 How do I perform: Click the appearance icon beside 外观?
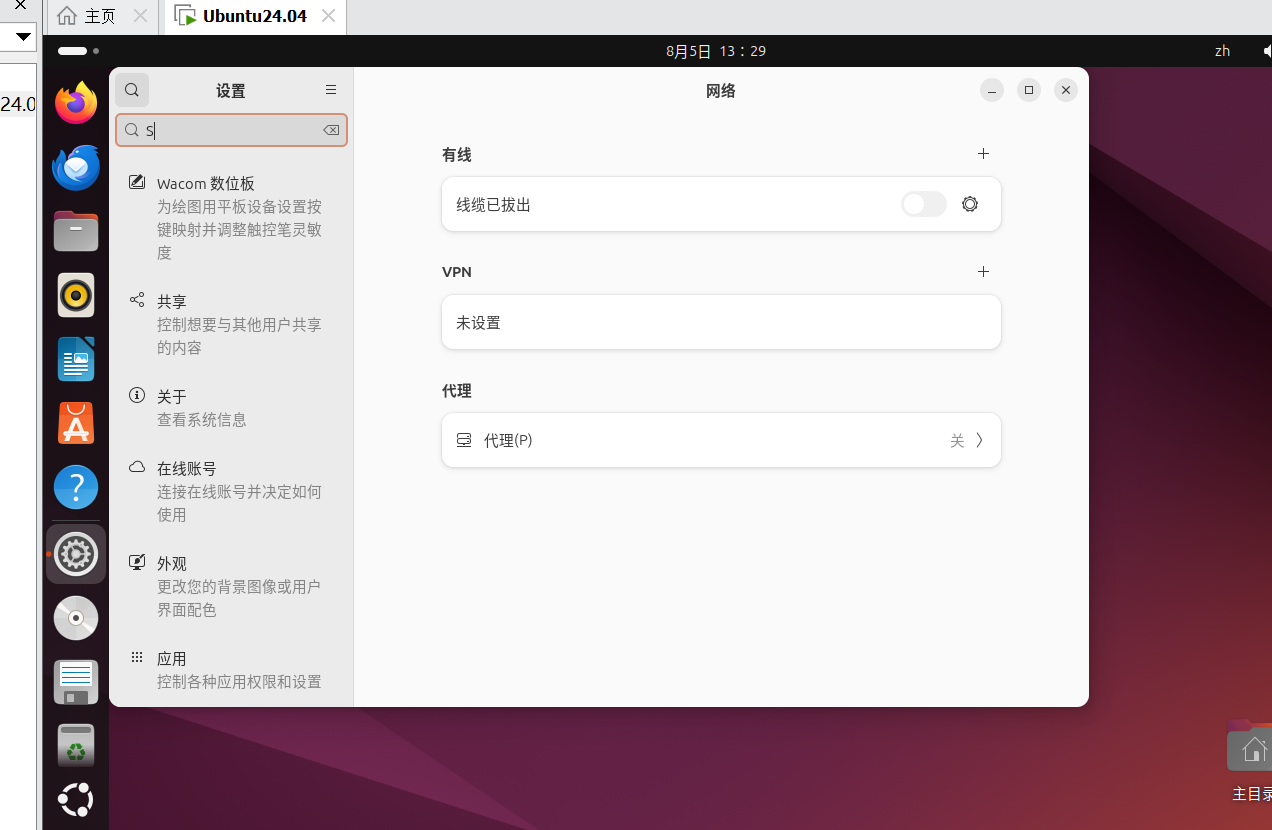coord(137,563)
